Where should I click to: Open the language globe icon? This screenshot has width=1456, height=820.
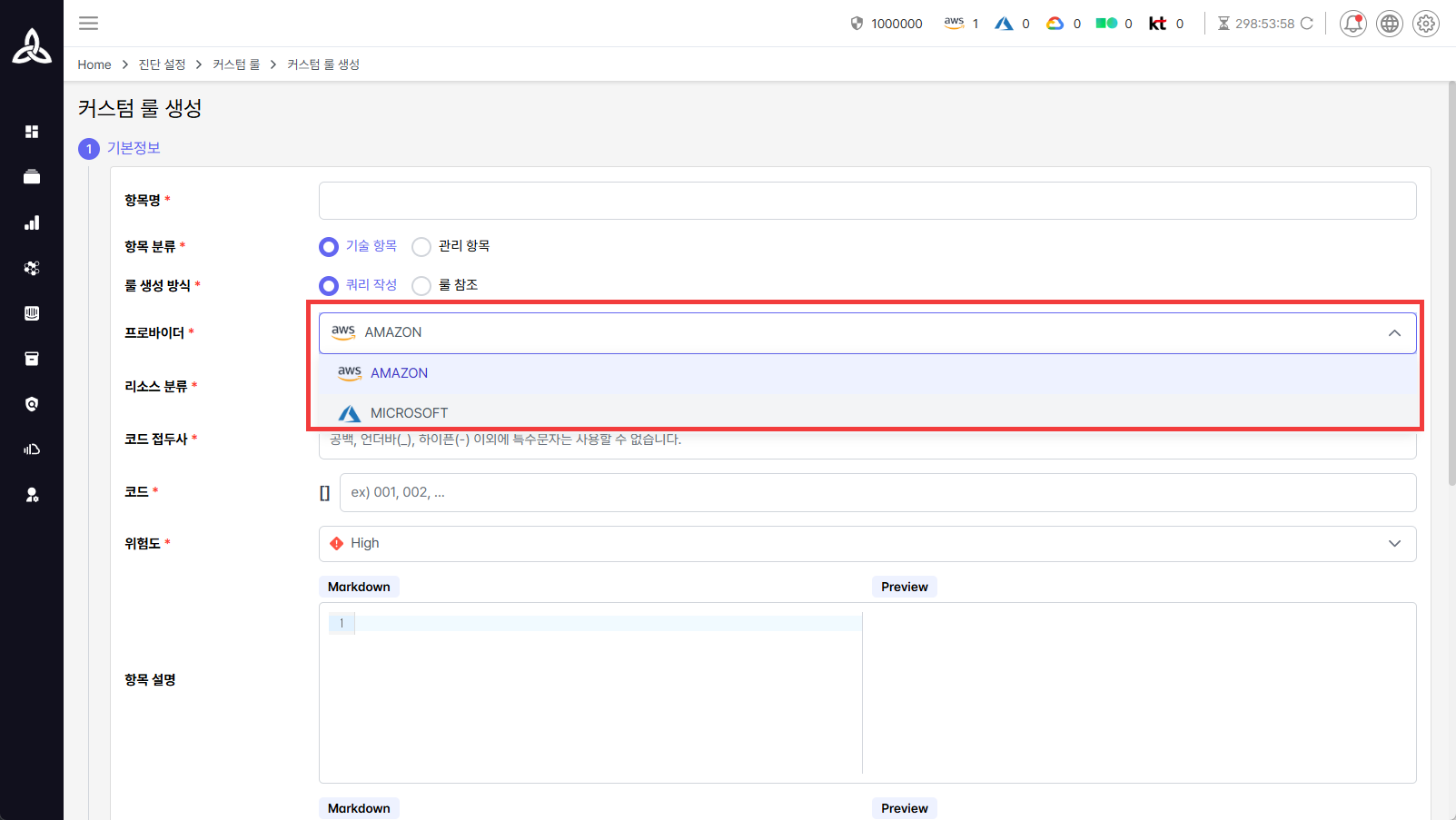1390,24
